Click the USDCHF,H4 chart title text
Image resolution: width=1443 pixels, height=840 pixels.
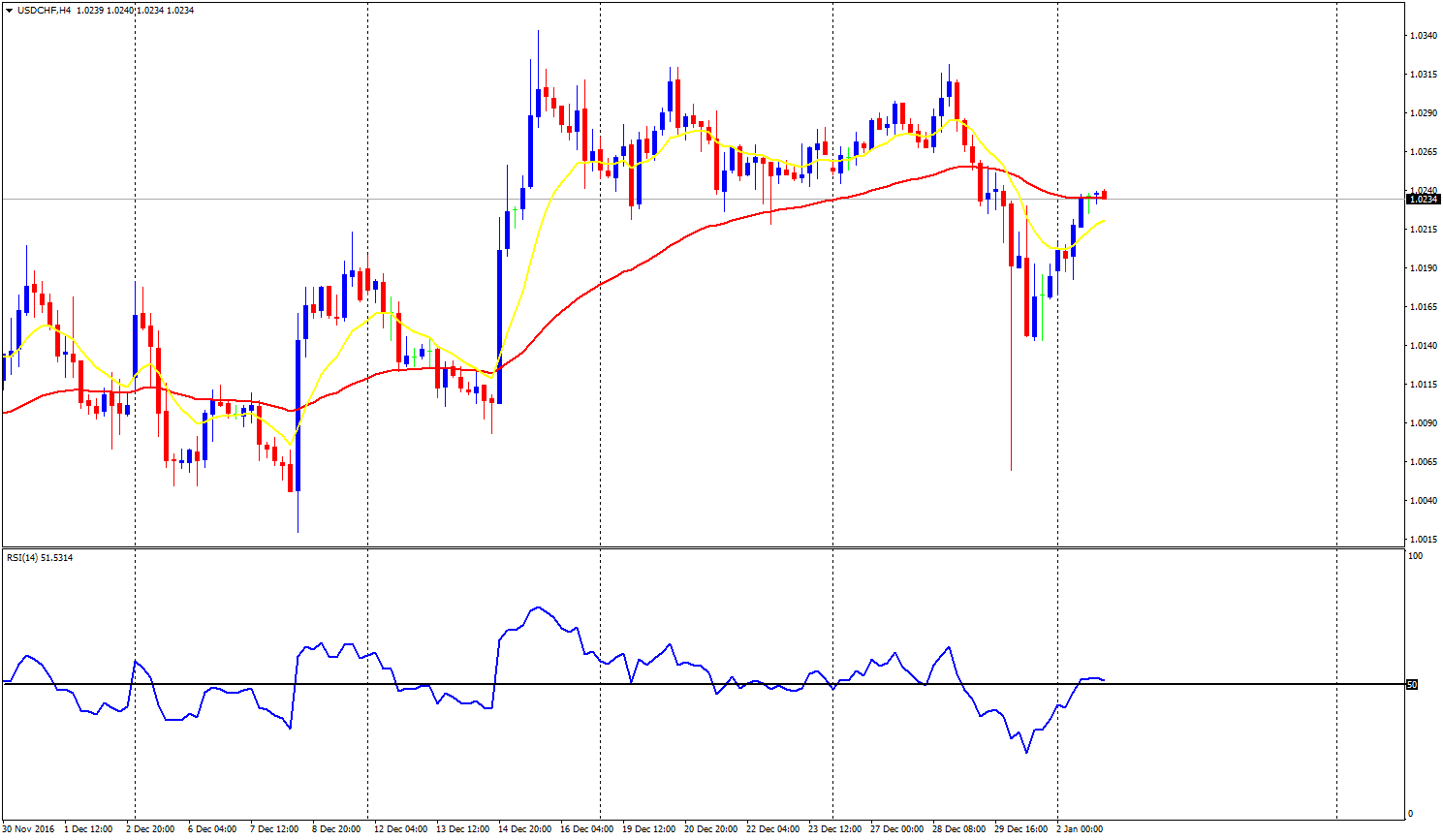(x=44, y=11)
